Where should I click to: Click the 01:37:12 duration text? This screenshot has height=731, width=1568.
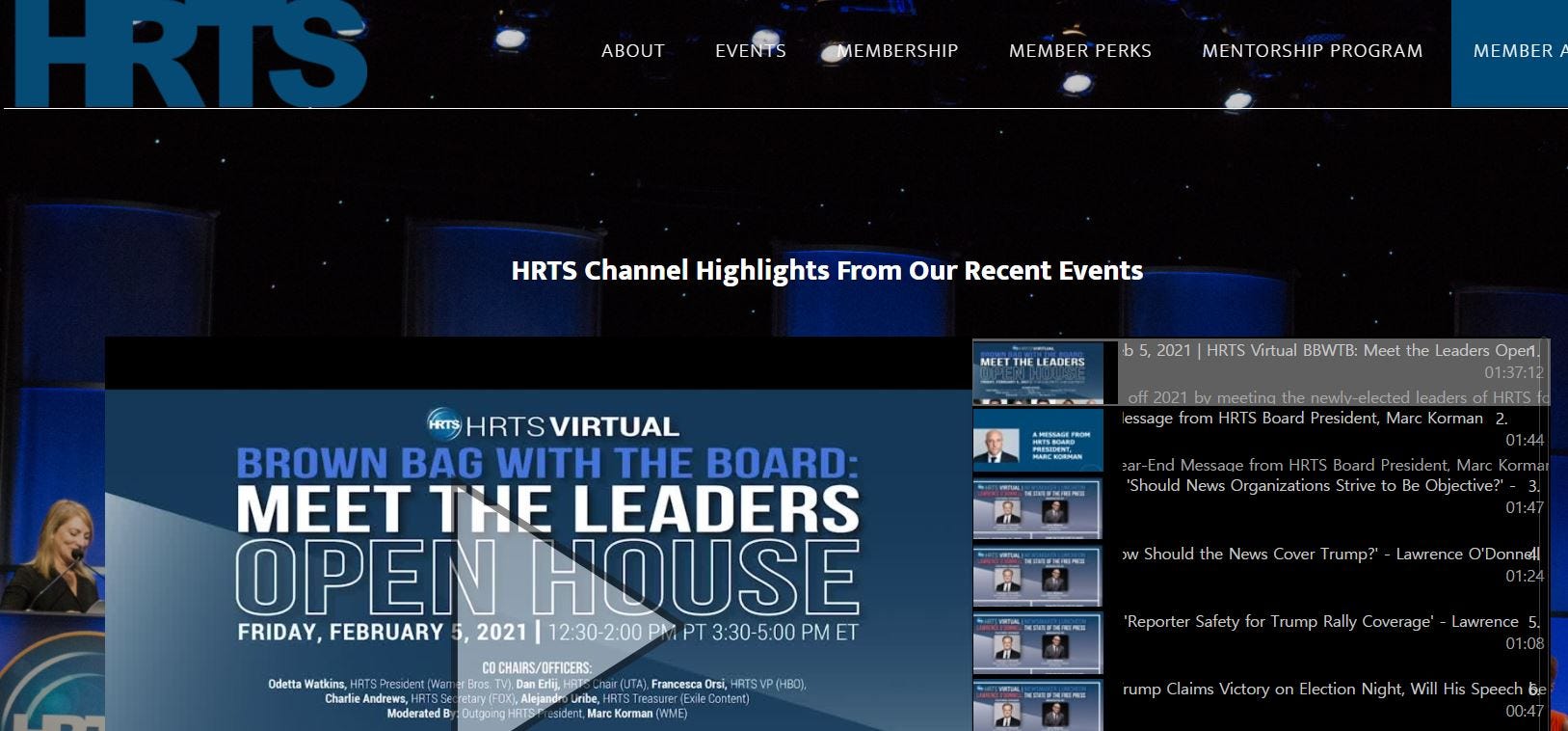pyautogui.click(x=1514, y=373)
